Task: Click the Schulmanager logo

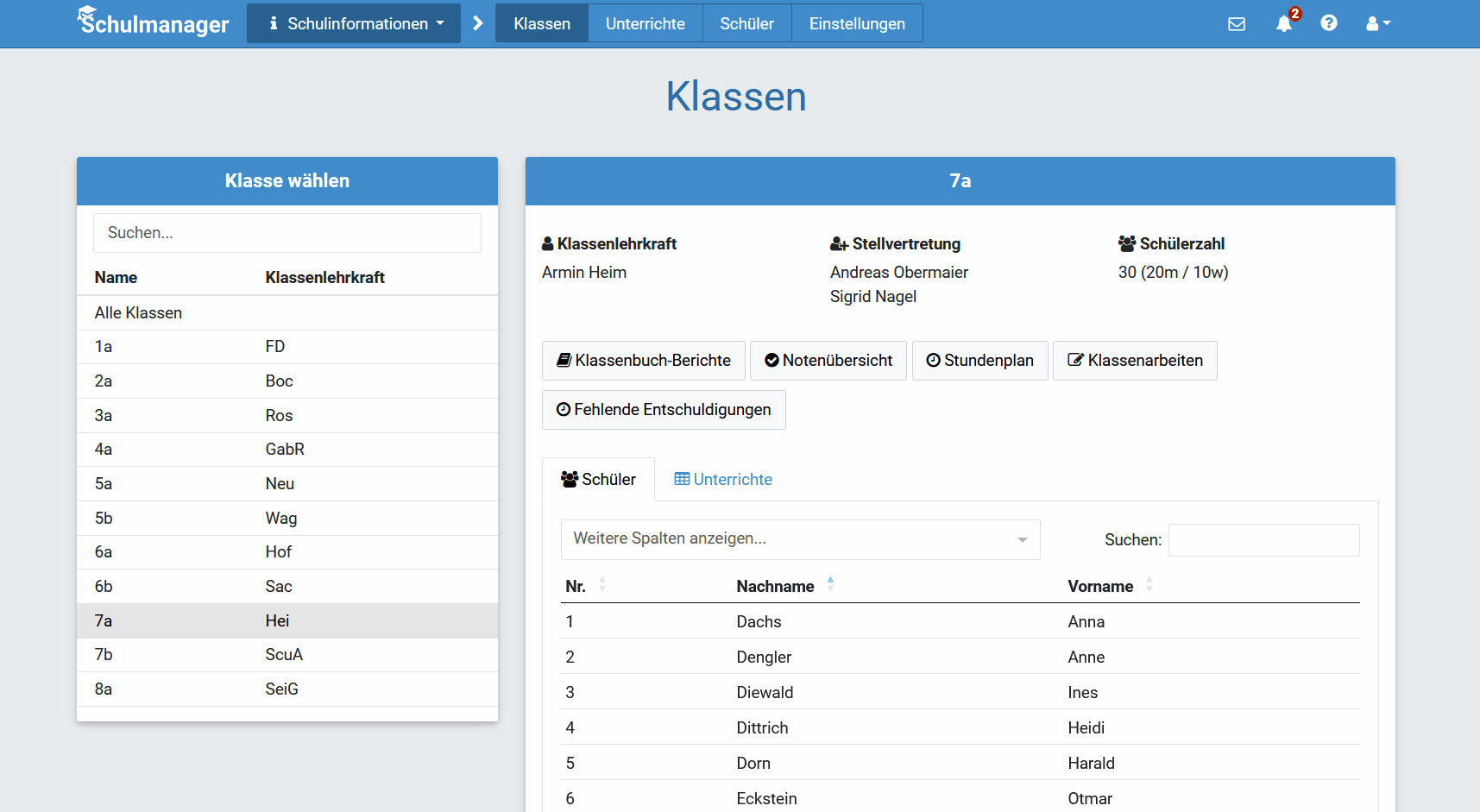Action: pos(153,22)
